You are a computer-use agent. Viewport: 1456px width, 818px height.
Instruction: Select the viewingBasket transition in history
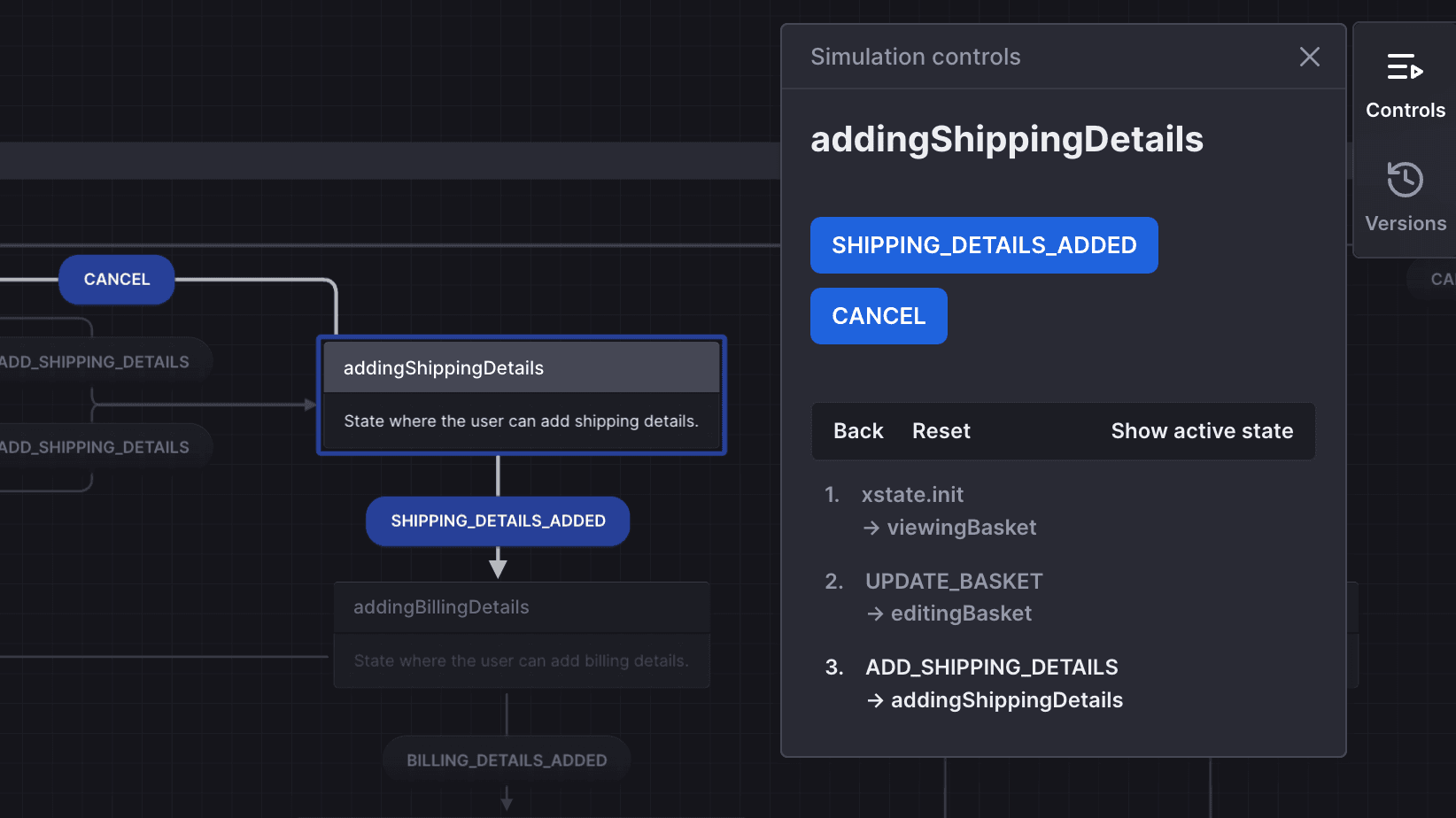point(962,527)
